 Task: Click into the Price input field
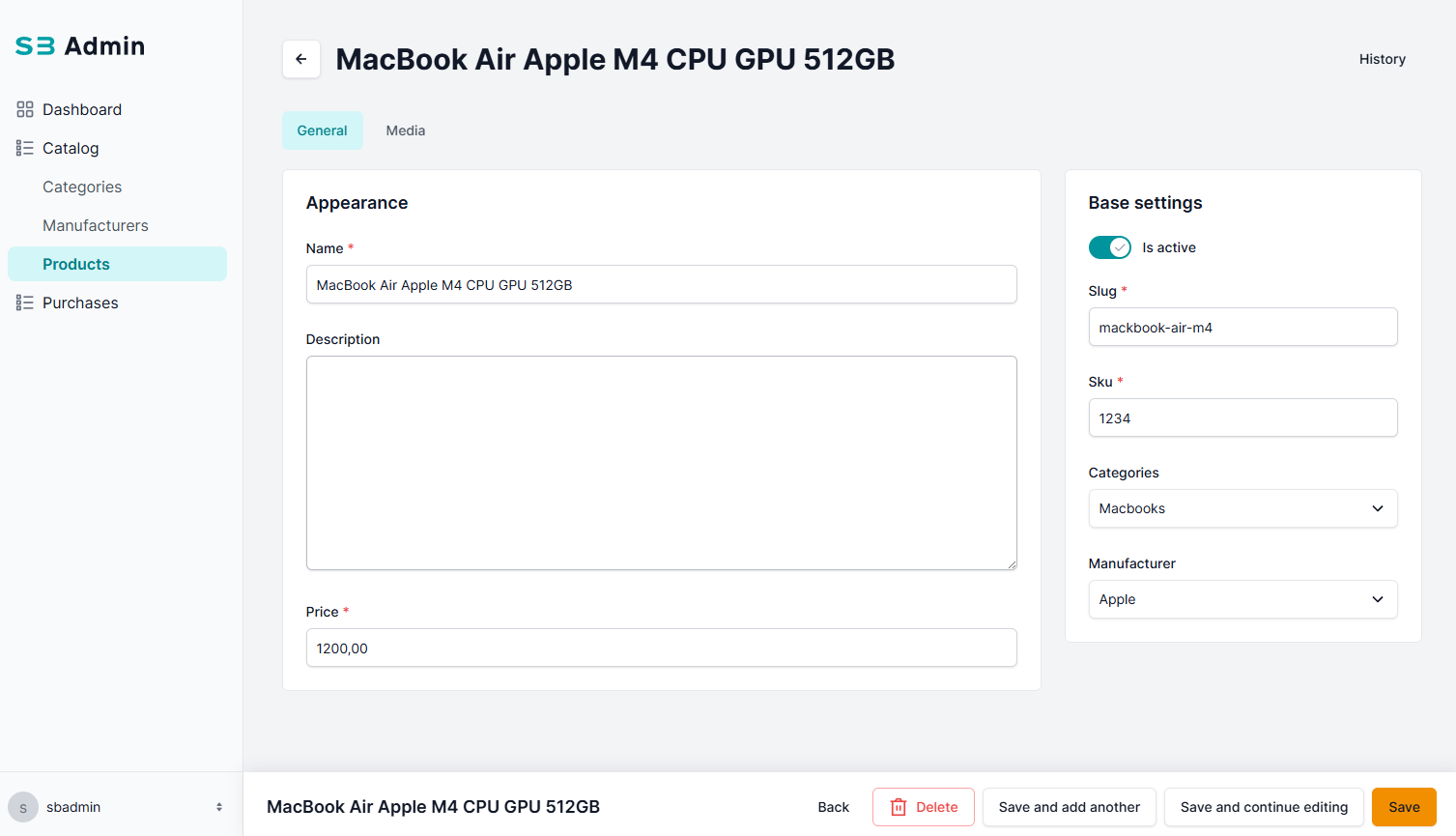(662, 648)
